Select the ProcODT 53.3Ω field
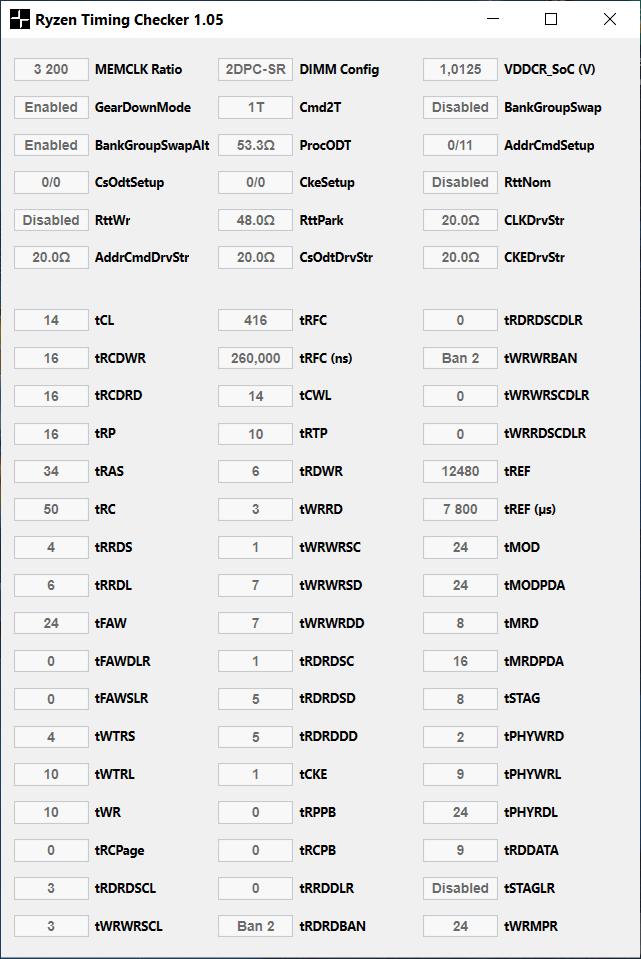Viewport: 641px width, 959px height. click(256, 145)
